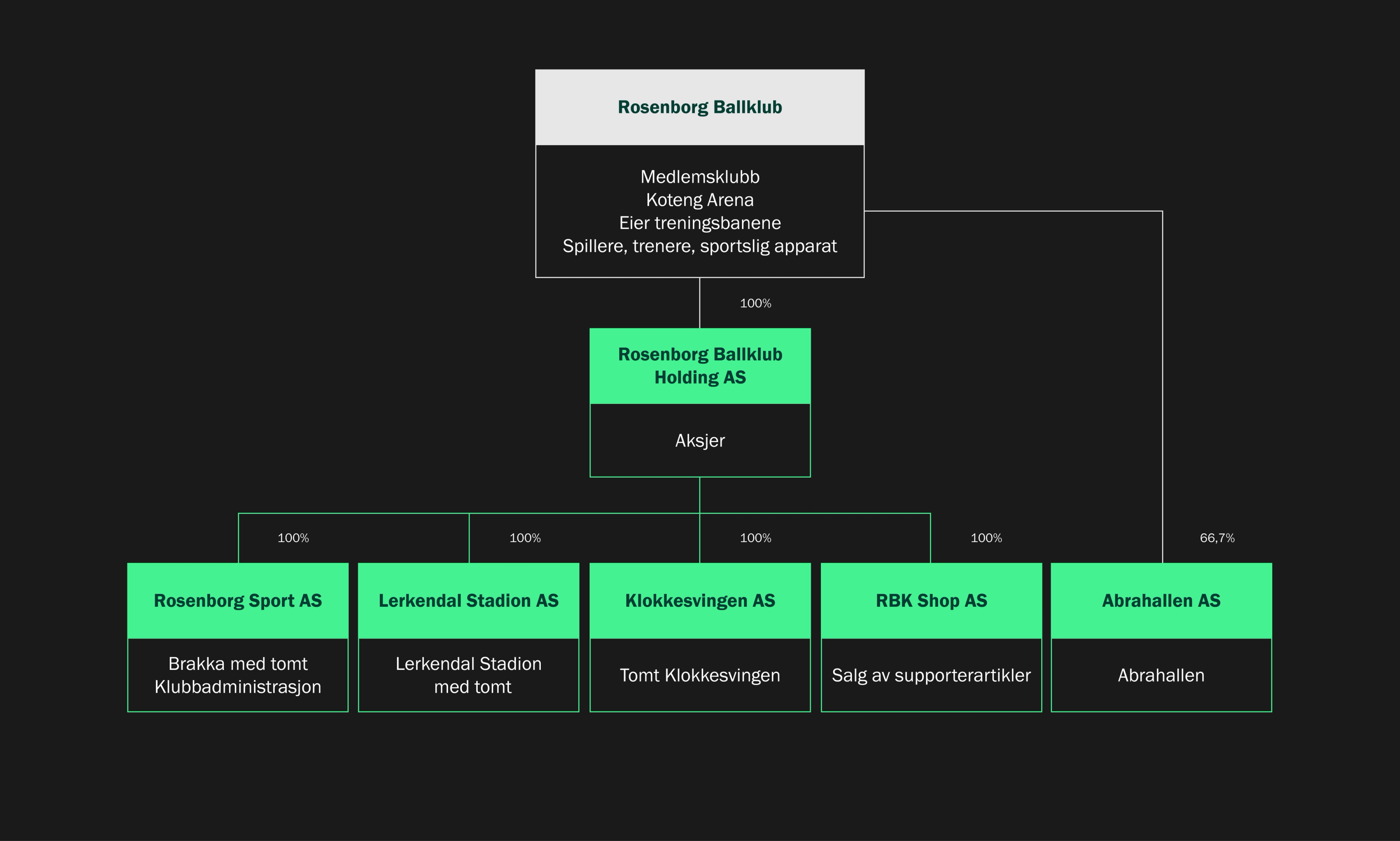Select the Abrahallen AS node

(1161, 600)
